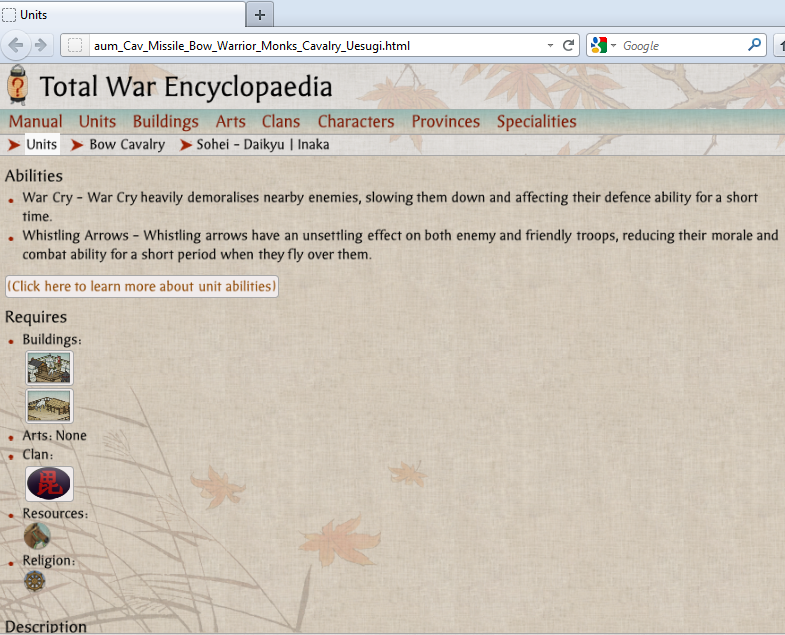Click the Whistling Arrows ability text

coord(400,245)
